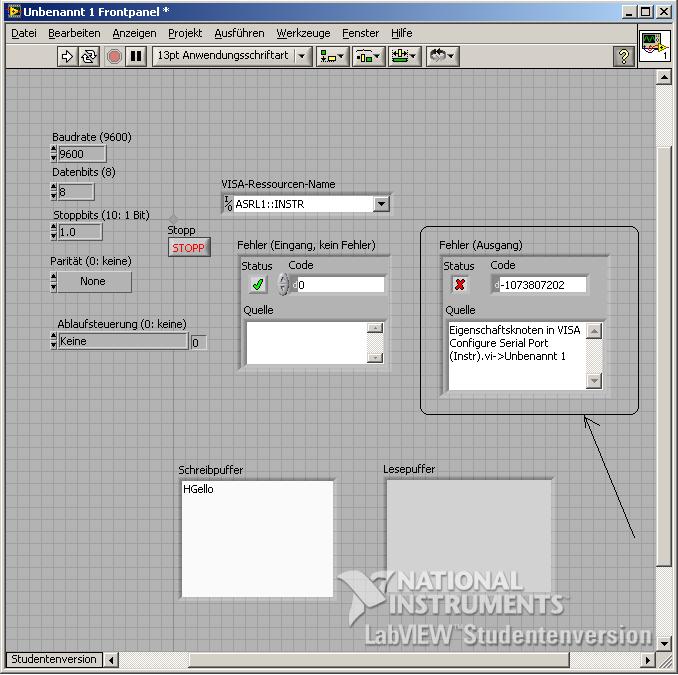Open the Align Objects toolbar menu
678x675 pixels.
[x=332, y=56]
